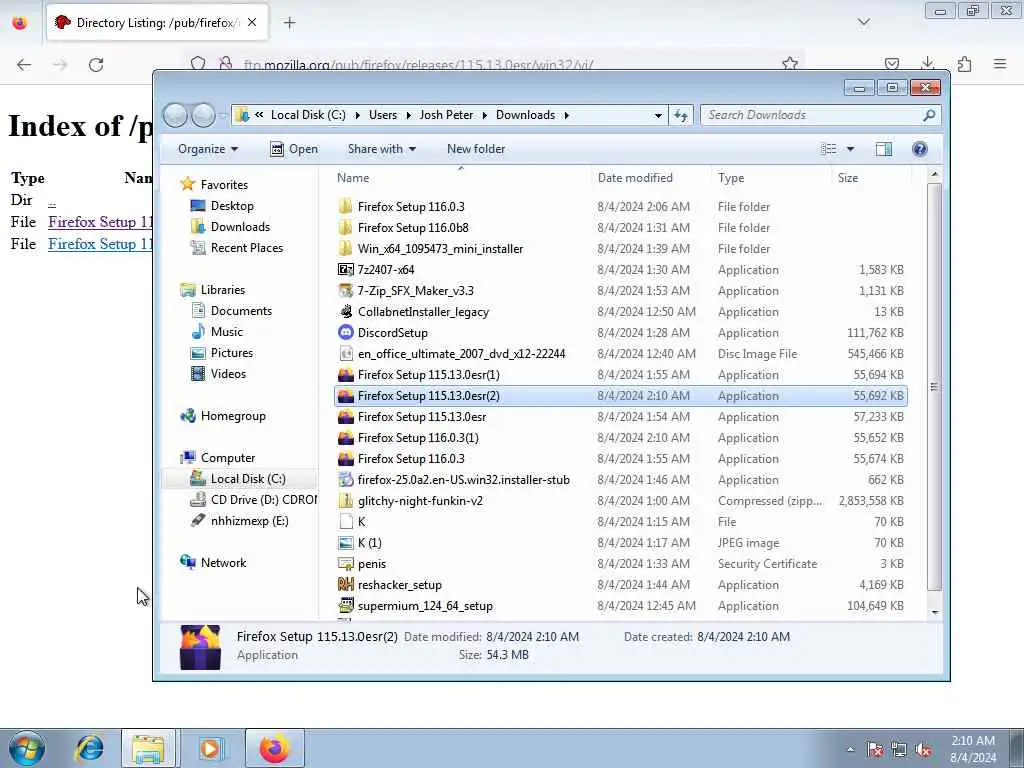Open a new Firefox tab with plus
Image resolution: width=1024 pixels, height=768 pixels.
pyautogui.click(x=289, y=23)
